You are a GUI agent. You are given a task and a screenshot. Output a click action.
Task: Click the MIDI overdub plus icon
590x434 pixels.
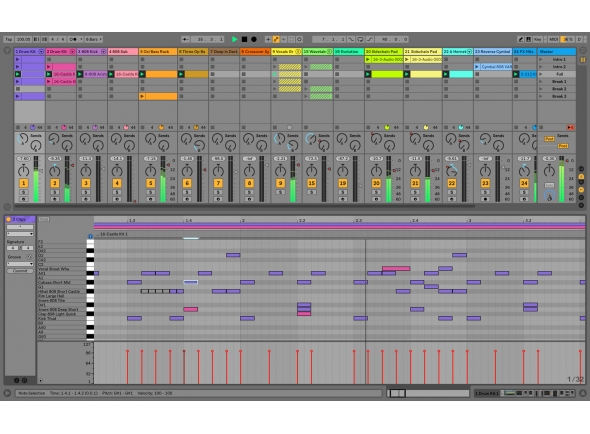(x=268, y=39)
